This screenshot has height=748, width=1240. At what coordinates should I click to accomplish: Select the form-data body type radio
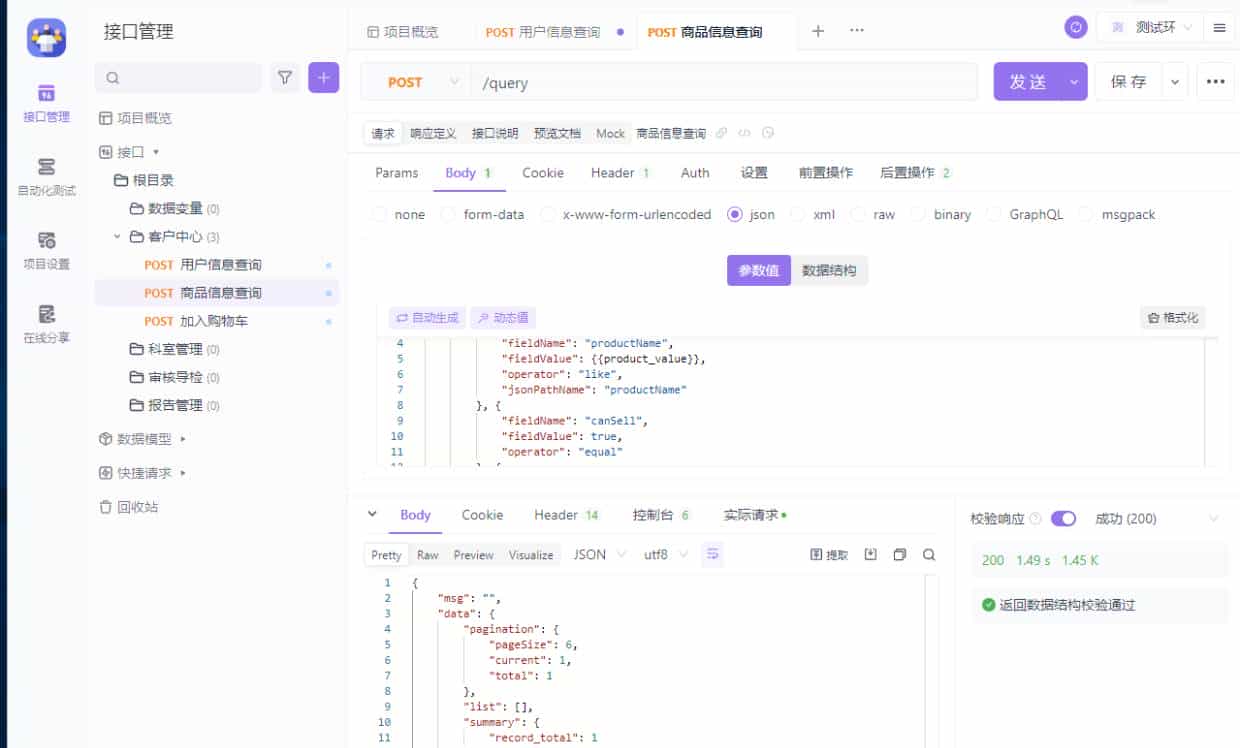pos(448,214)
